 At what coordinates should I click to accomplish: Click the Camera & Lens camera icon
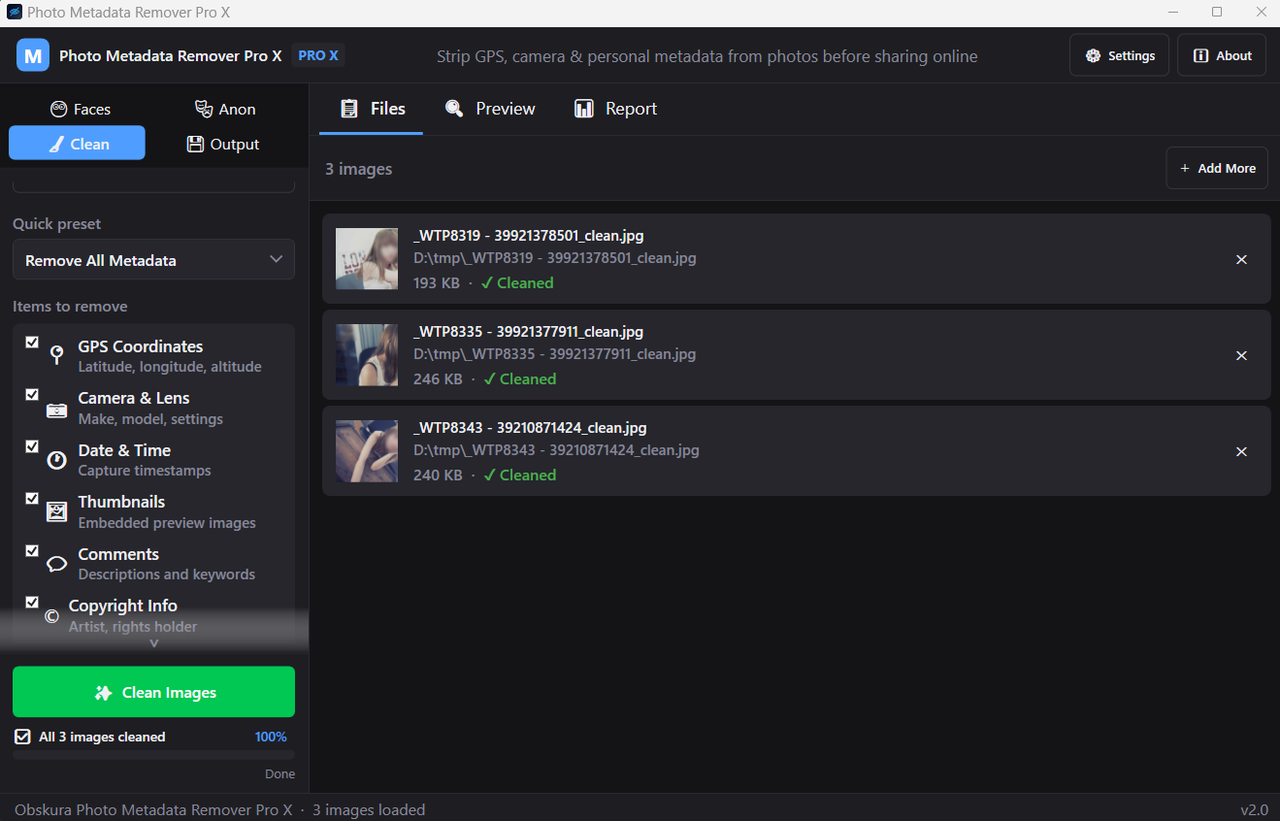click(57, 409)
